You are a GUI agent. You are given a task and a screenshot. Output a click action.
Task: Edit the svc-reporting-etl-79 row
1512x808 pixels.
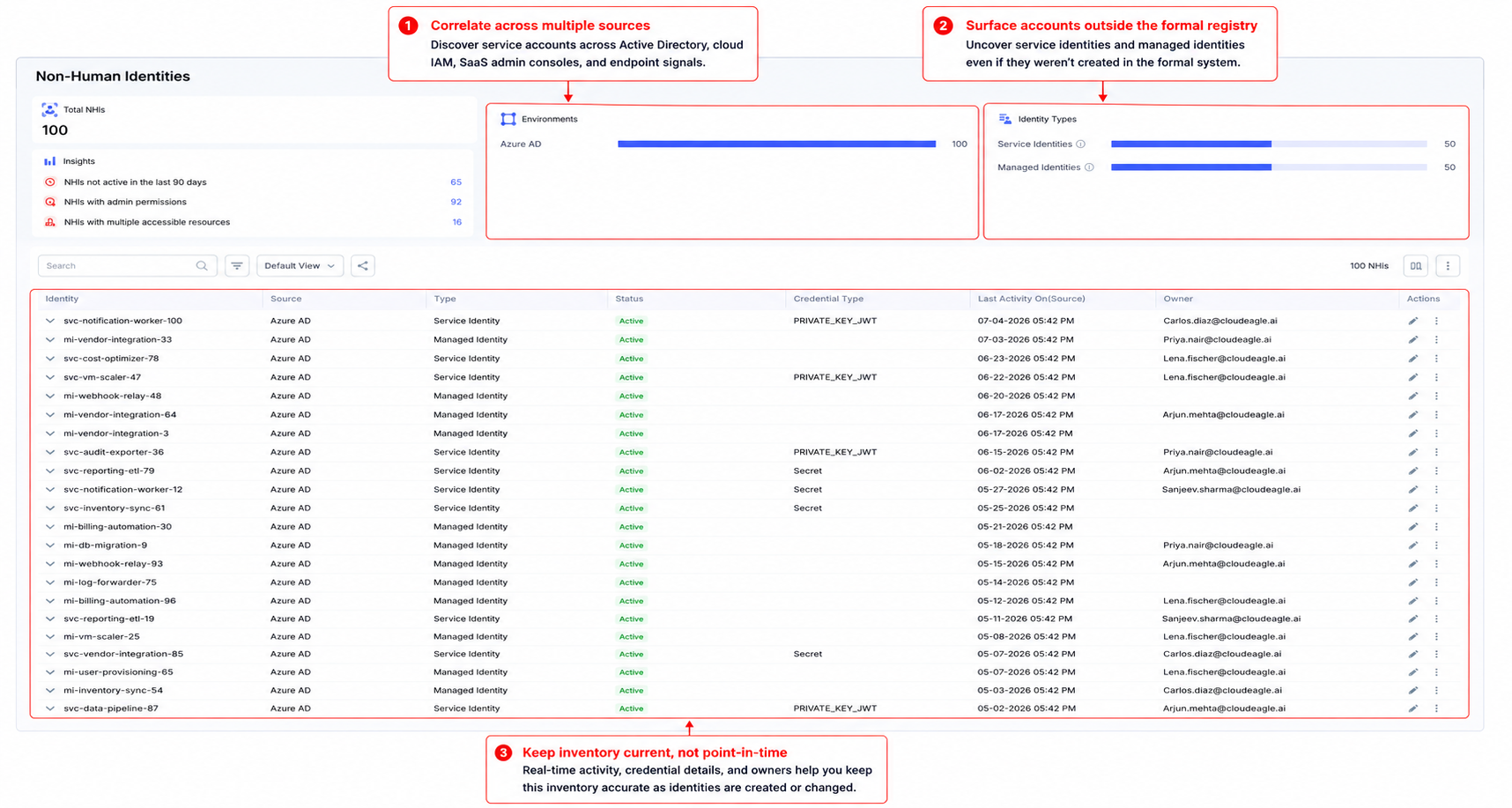pos(1412,471)
